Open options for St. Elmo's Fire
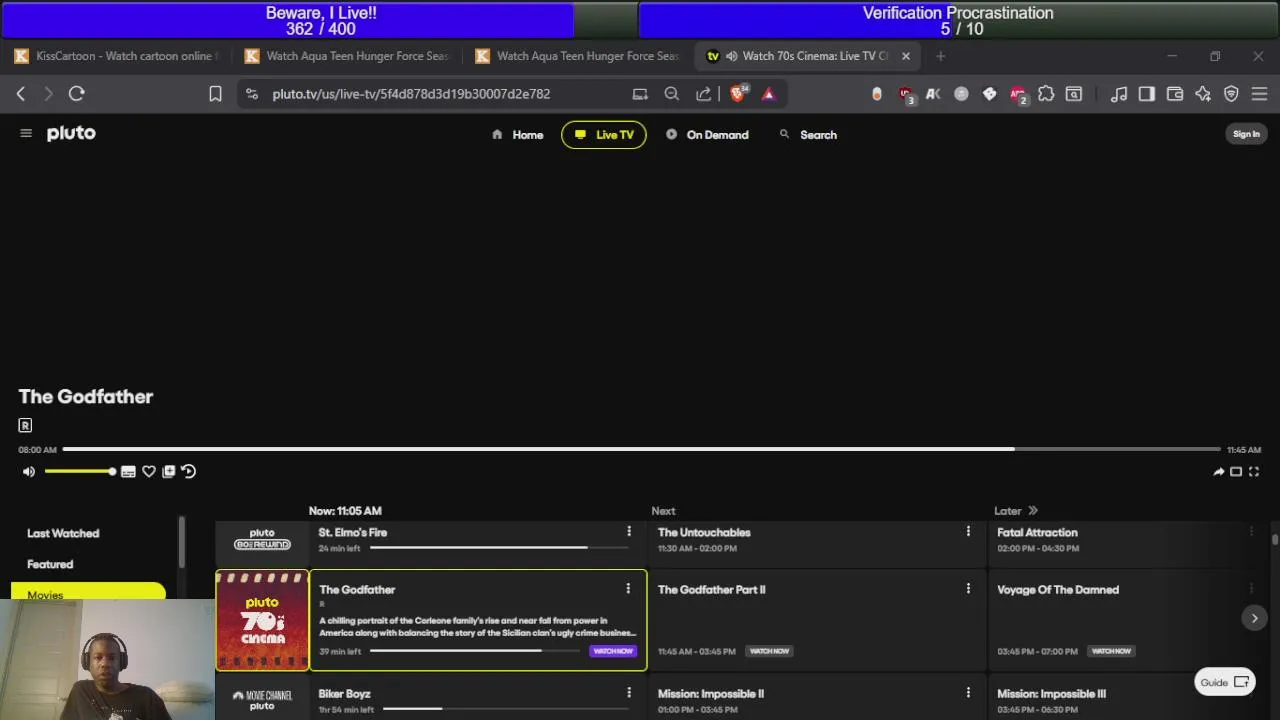This screenshot has width=1280, height=720. click(x=629, y=532)
